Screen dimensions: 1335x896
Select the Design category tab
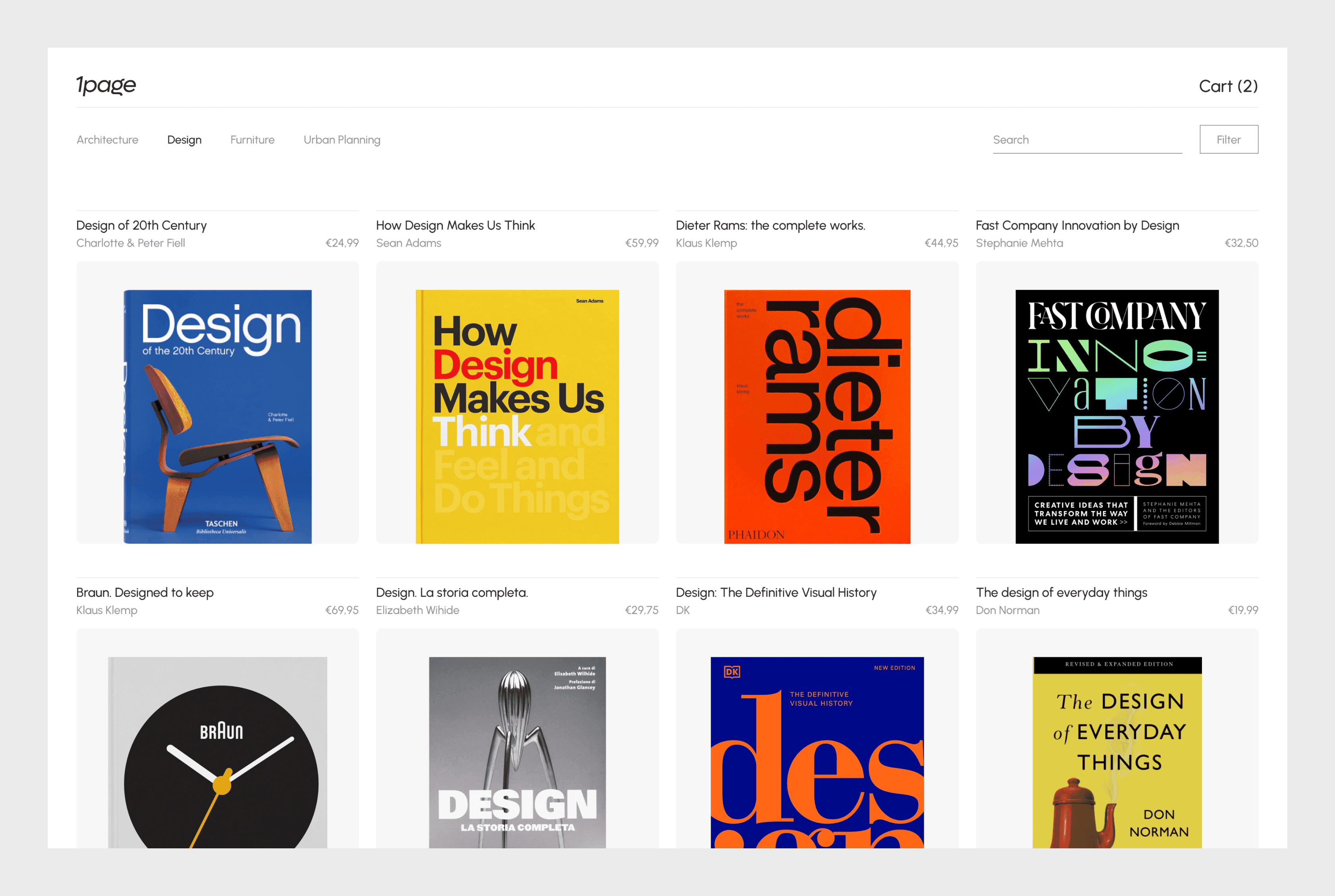coord(184,140)
